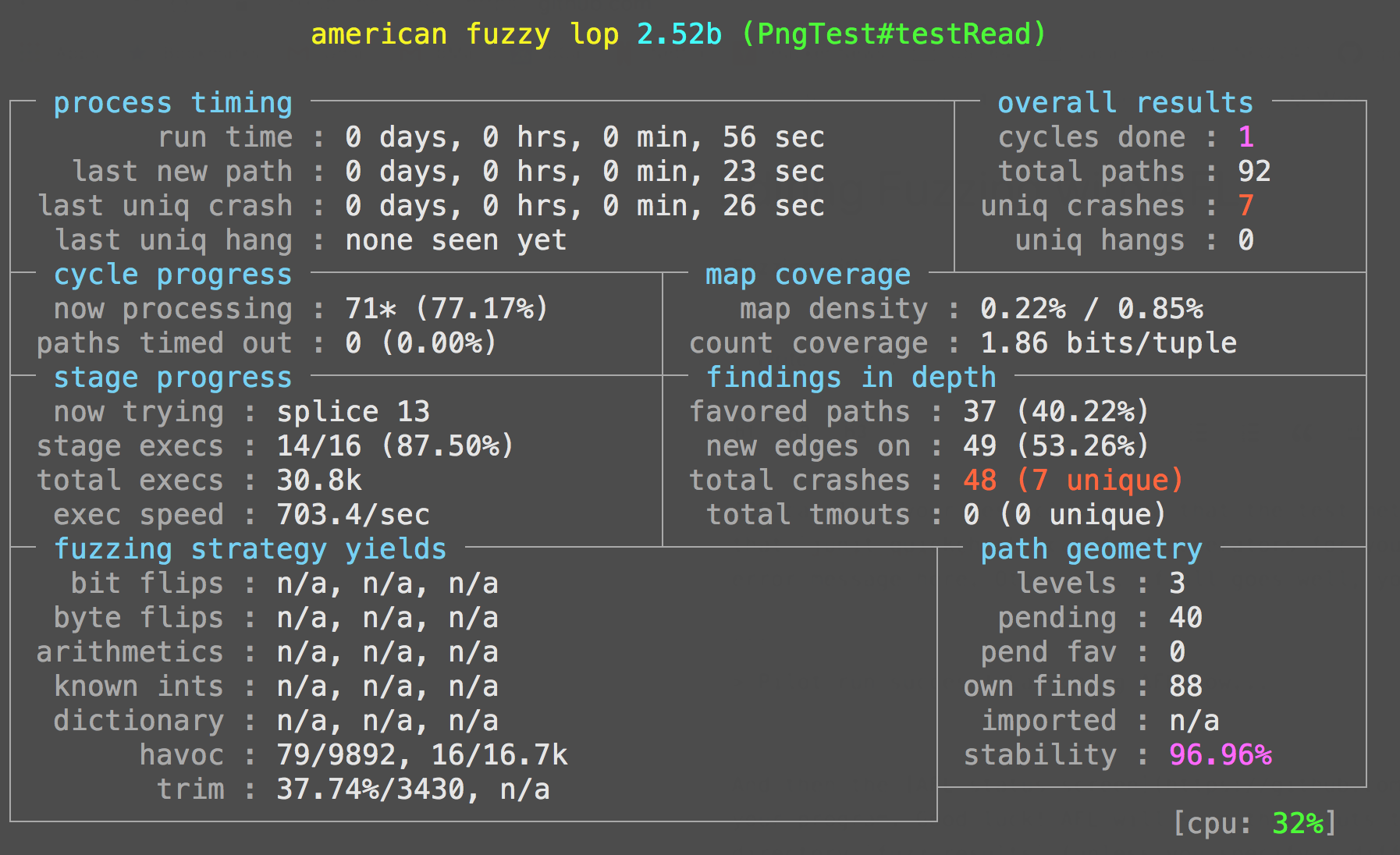Click the total paths value 92

click(1254, 172)
